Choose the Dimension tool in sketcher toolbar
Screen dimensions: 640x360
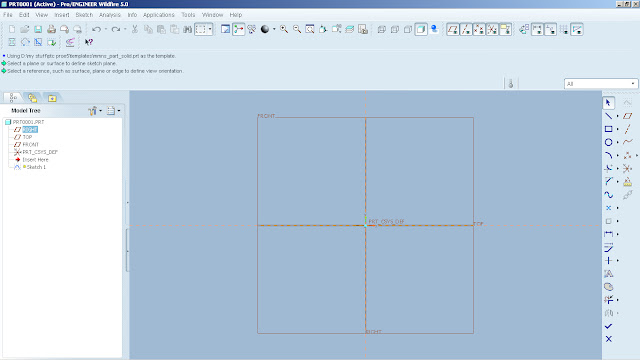pos(608,234)
